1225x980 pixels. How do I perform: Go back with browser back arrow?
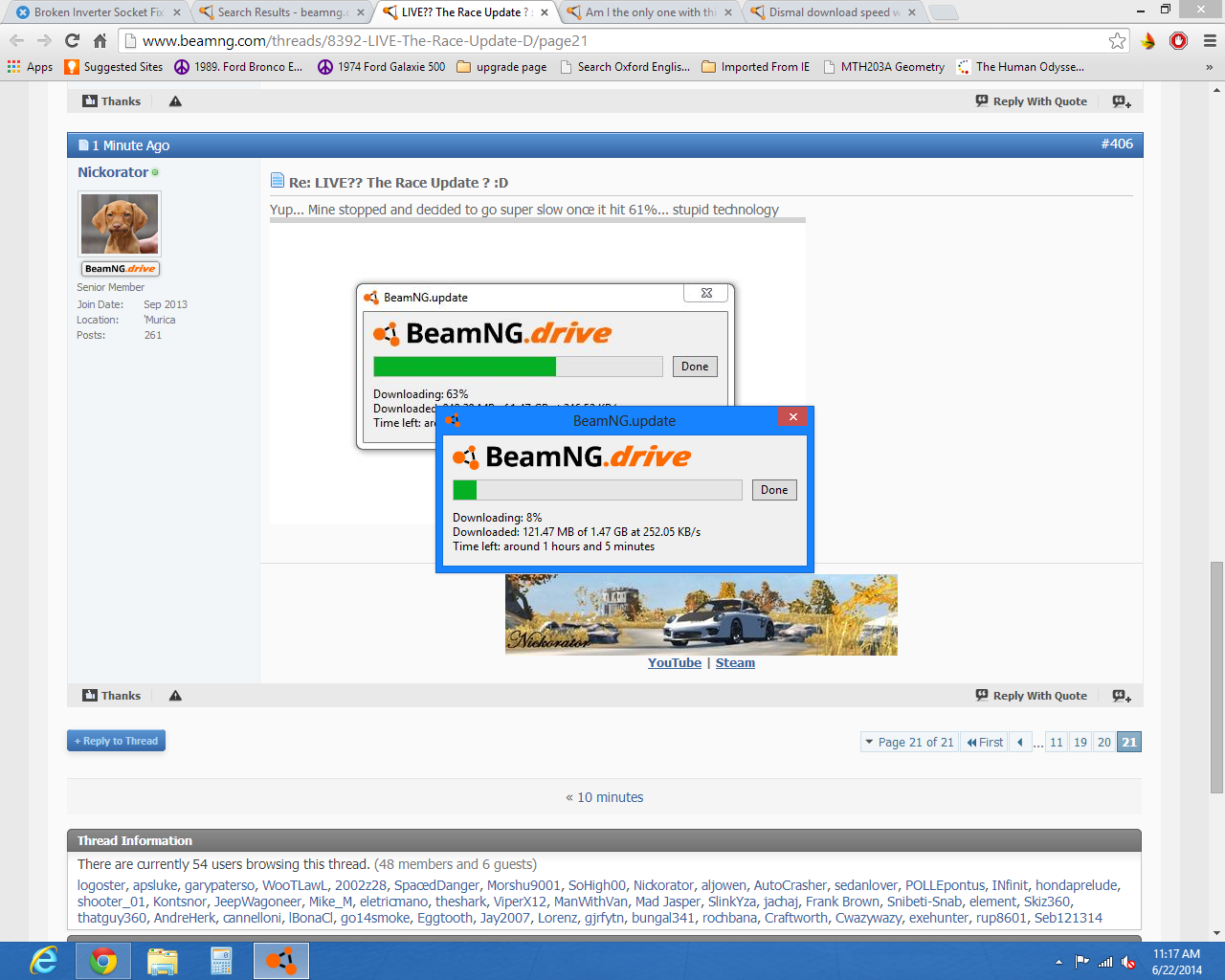click(16, 40)
